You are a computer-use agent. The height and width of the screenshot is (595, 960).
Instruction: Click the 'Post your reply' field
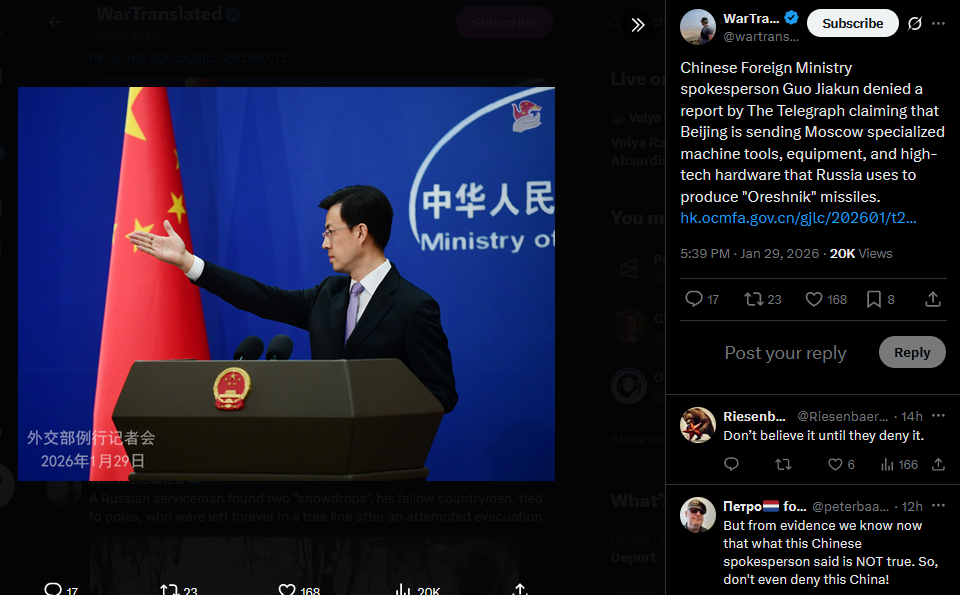pos(786,353)
